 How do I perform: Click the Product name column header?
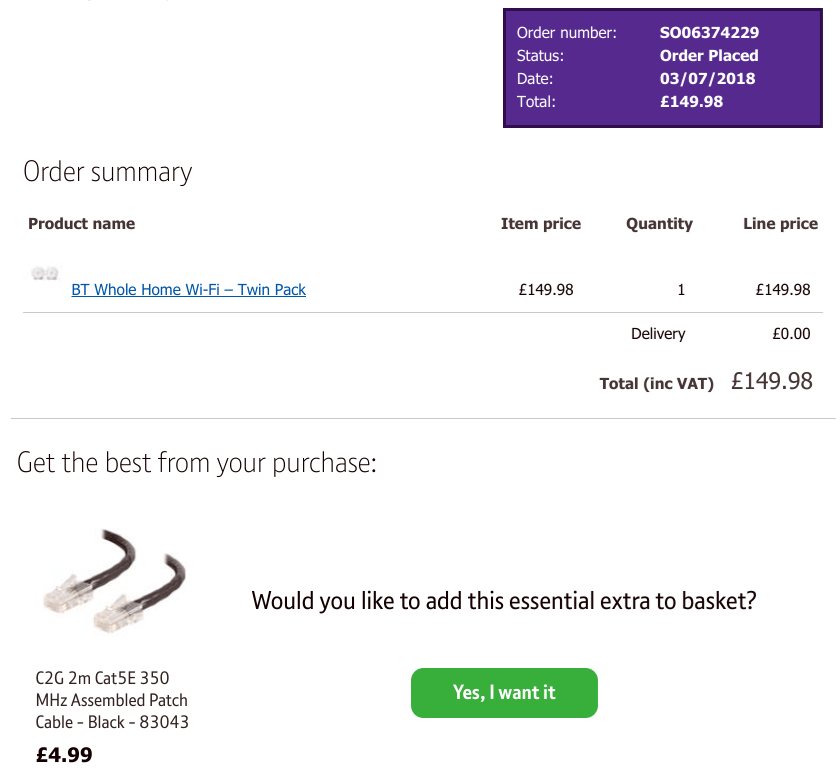82,223
